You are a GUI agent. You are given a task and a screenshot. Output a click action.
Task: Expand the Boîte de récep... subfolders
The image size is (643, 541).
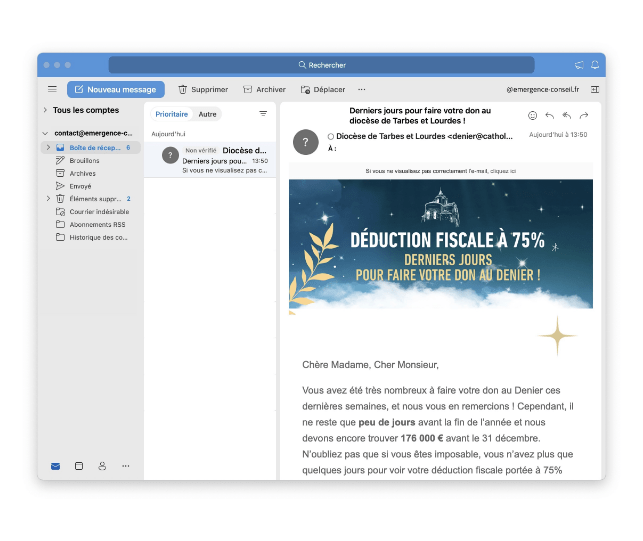[48, 147]
